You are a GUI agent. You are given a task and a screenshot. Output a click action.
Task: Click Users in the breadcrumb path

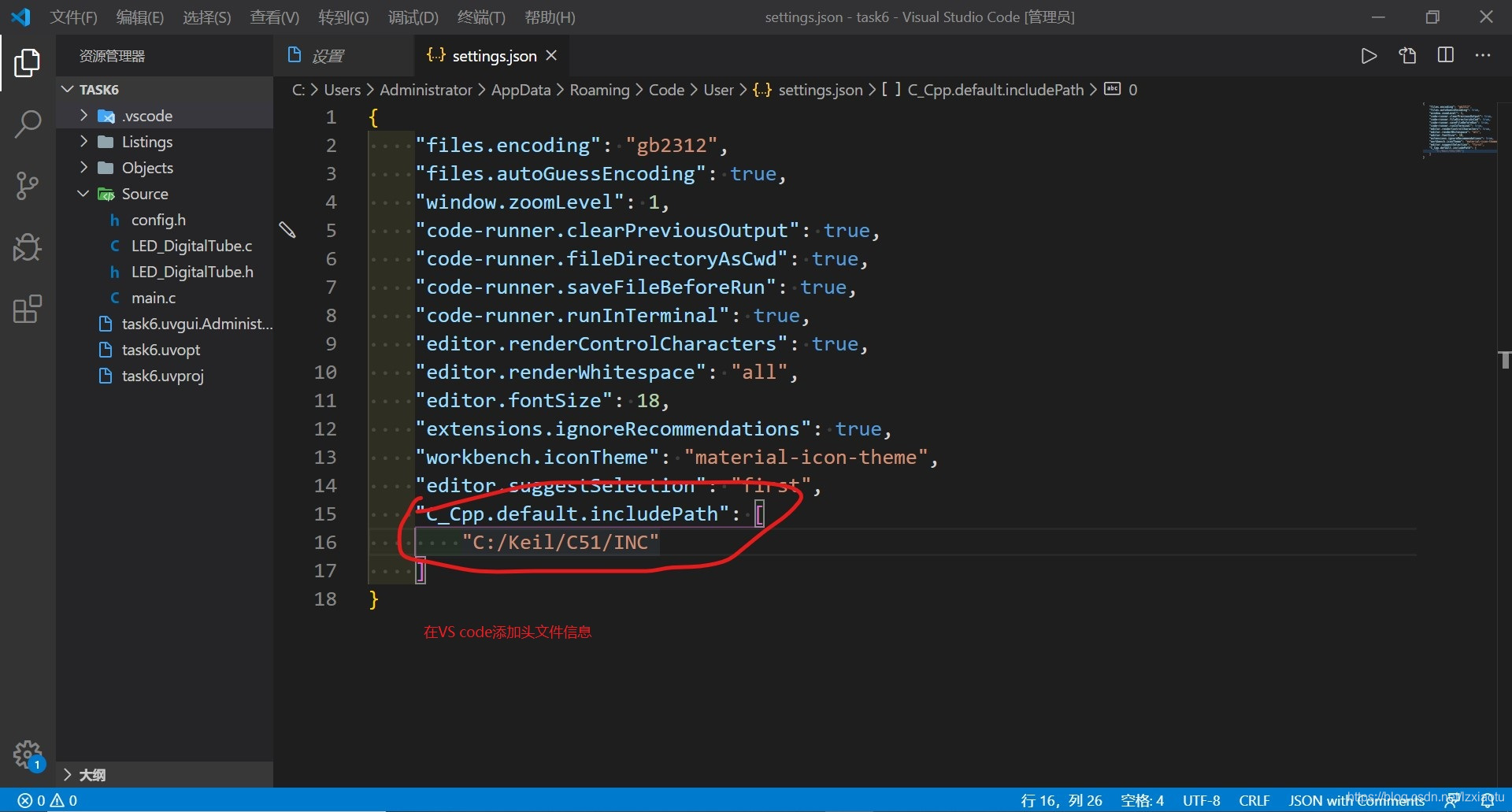(x=342, y=90)
